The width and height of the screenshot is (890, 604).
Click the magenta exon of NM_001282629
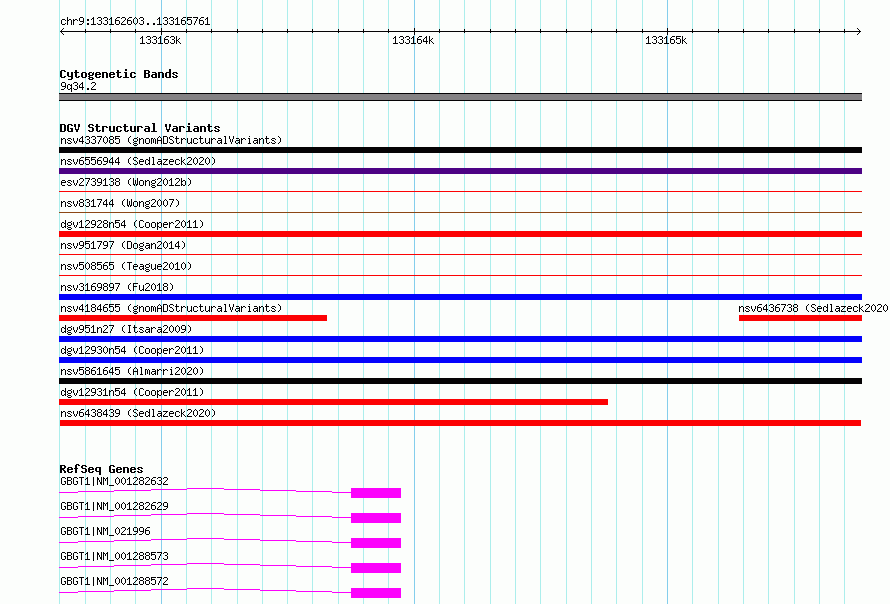[x=376, y=518]
